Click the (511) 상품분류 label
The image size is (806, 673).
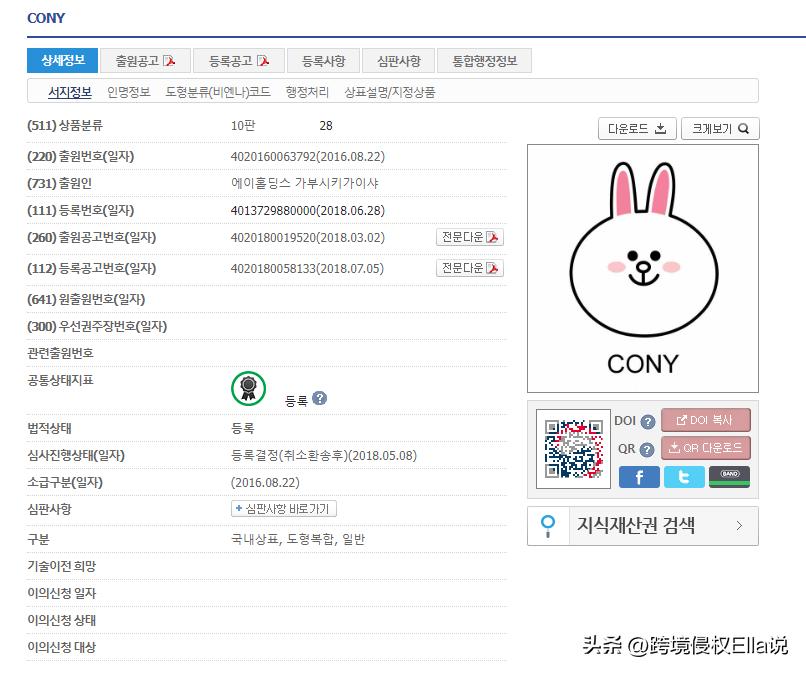coord(65,125)
